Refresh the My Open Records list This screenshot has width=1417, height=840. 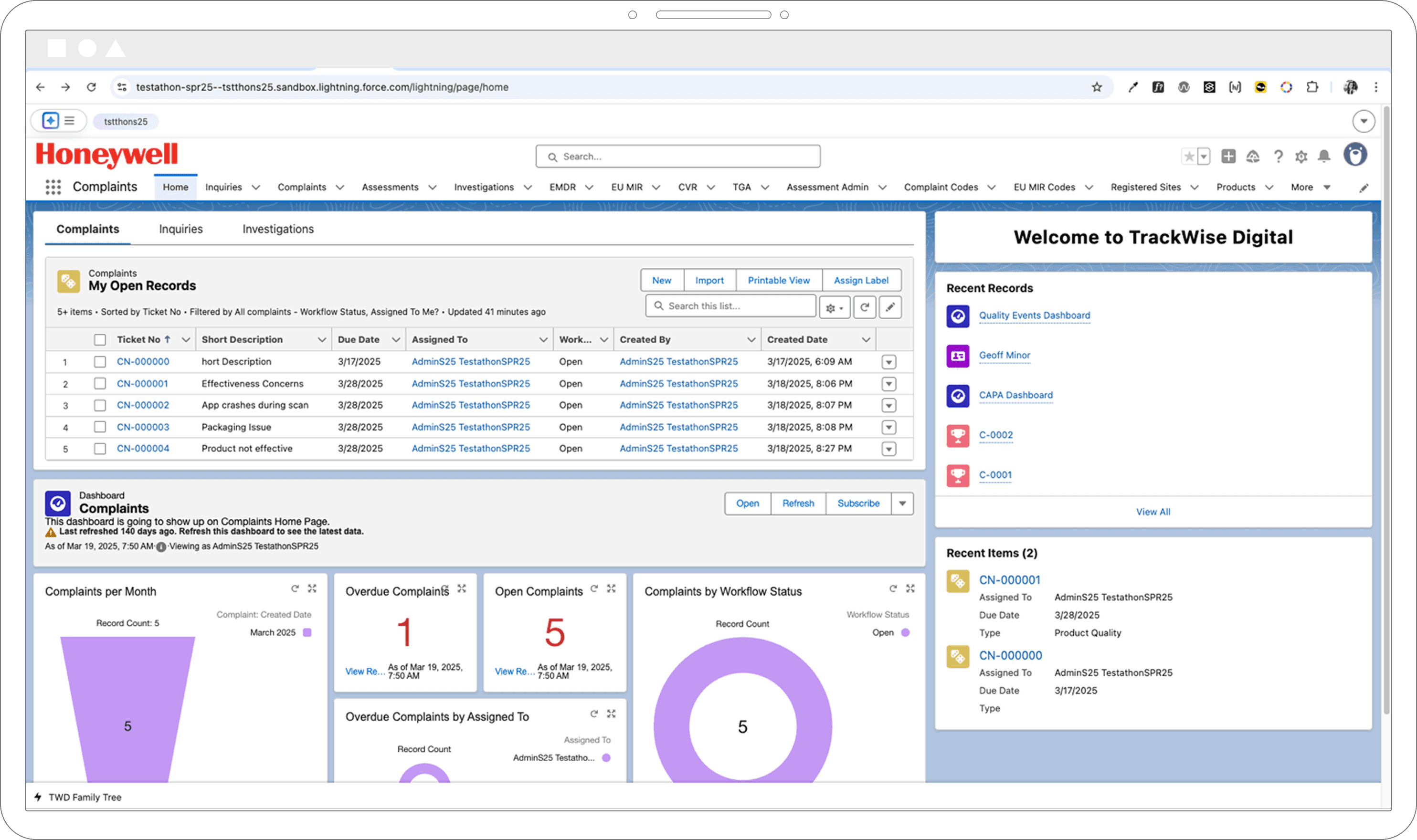[x=865, y=307]
